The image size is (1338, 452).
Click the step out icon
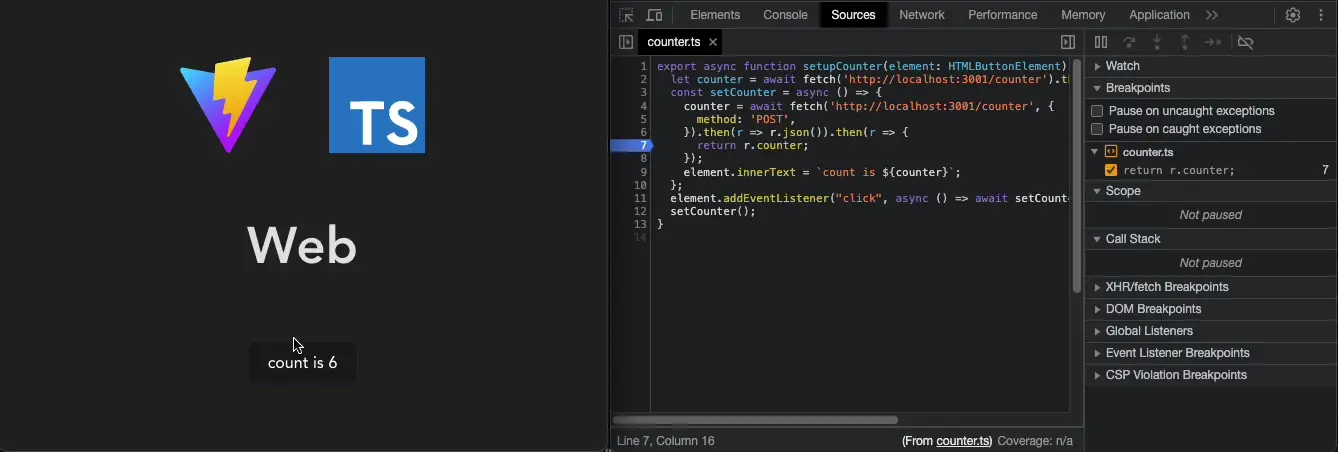1185,42
